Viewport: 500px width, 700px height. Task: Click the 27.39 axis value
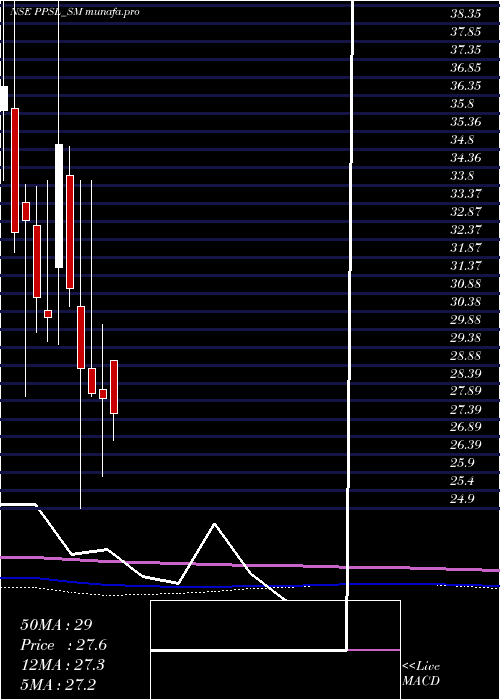(466, 410)
